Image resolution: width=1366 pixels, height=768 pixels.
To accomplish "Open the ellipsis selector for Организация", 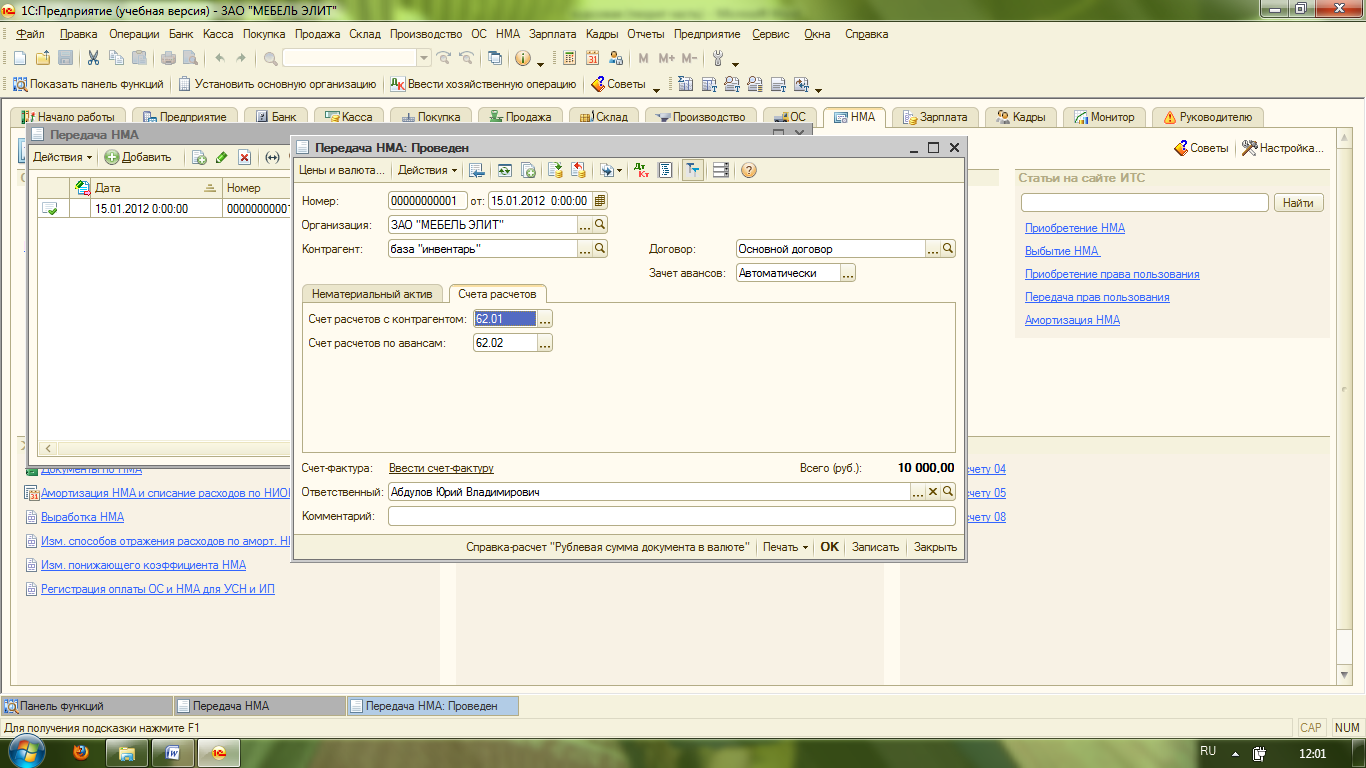I will tap(585, 225).
